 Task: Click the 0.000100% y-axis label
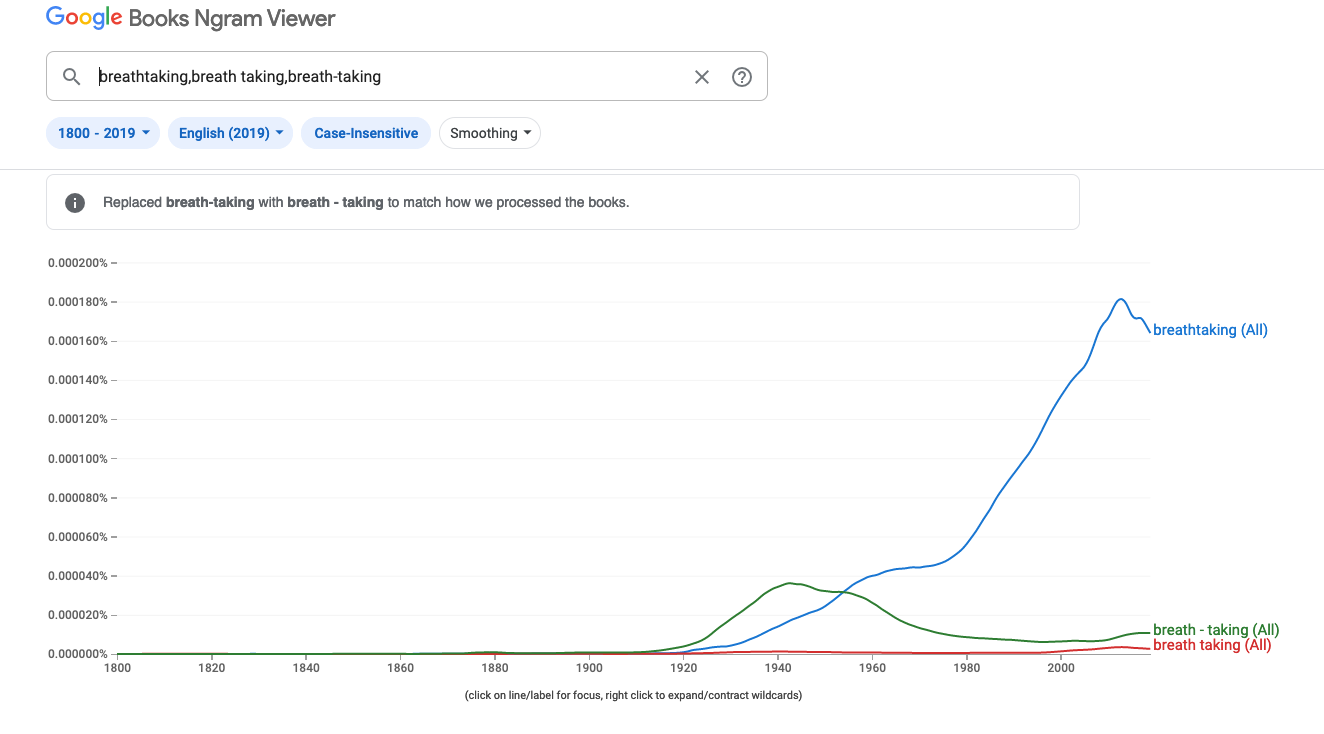point(78,459)
